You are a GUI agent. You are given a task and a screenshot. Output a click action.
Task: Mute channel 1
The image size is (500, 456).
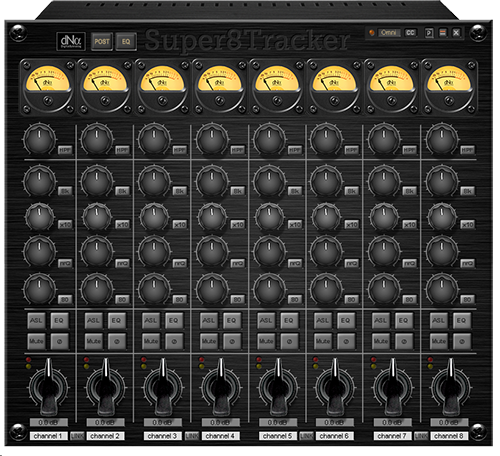(x=36, y=341)
